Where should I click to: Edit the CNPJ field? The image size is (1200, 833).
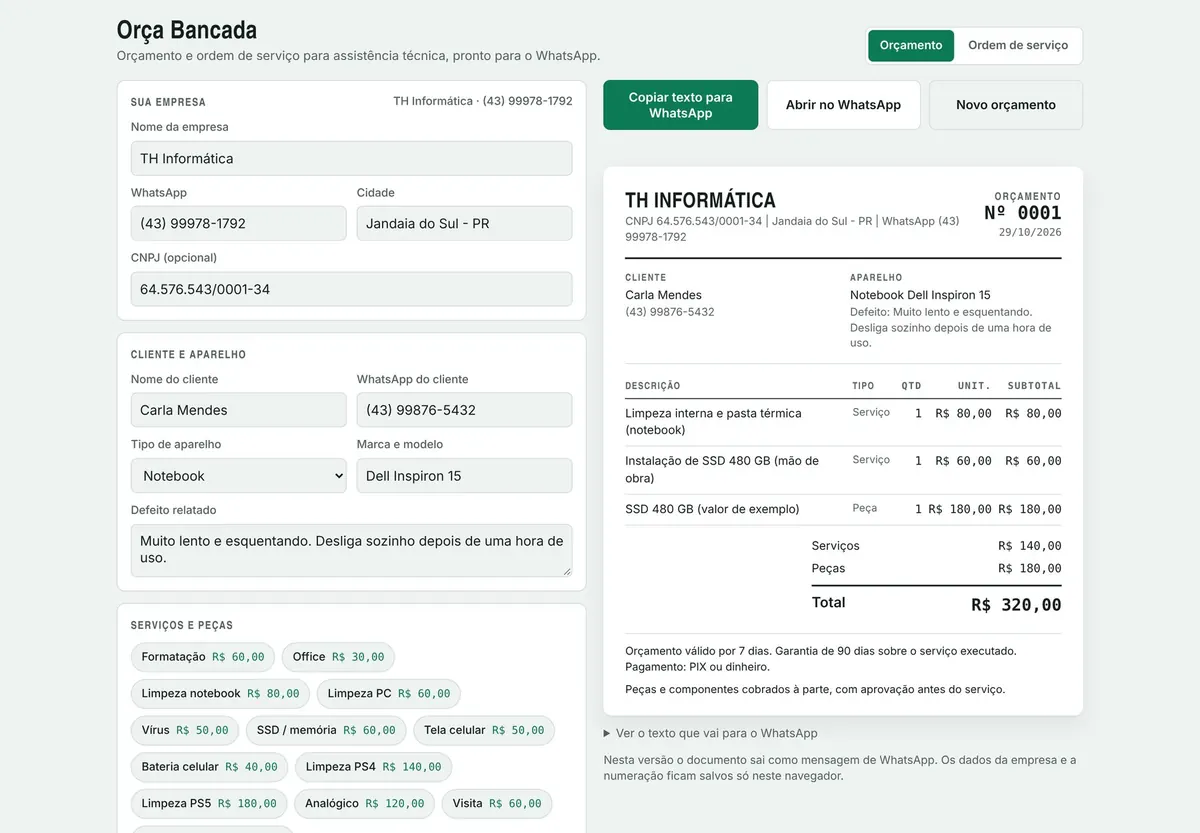click(352, 289)
